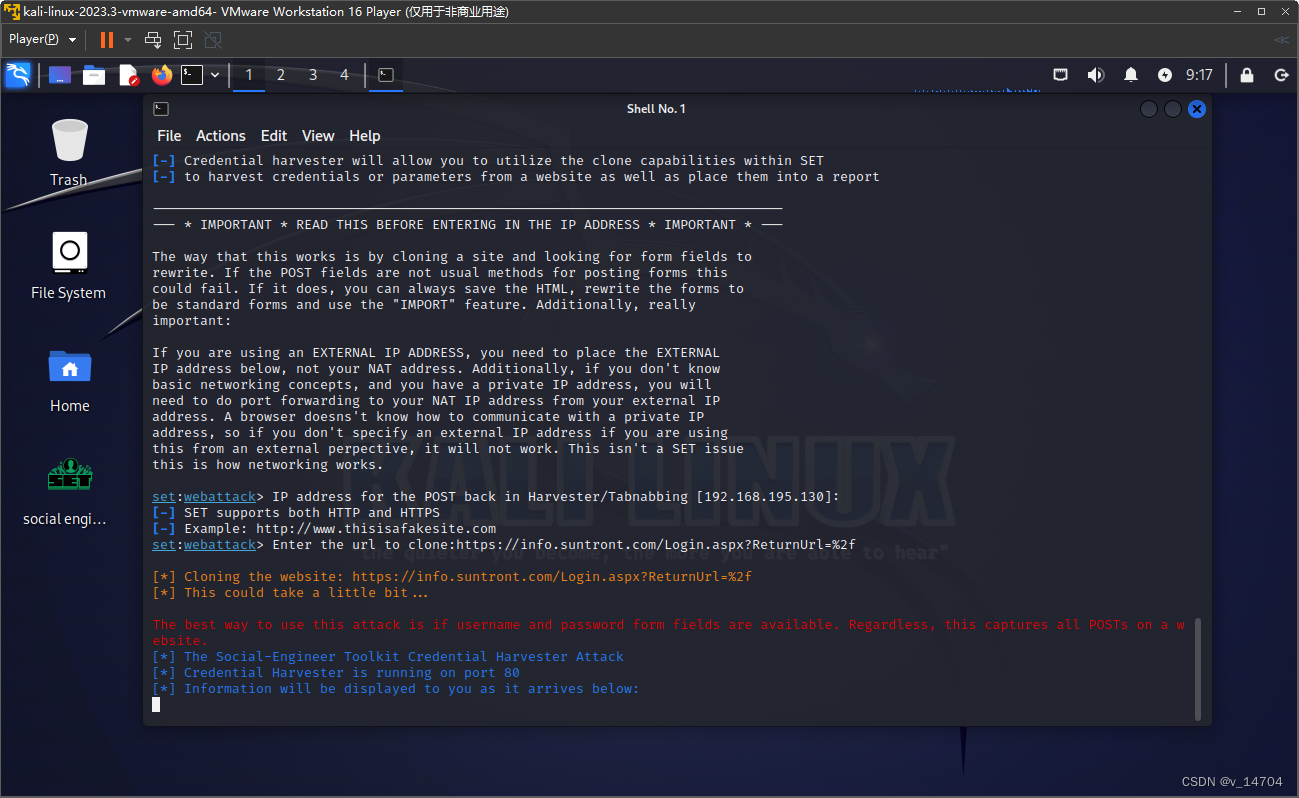Open the terminal View menu
Viewport: 1299px width, 798px height.
[x=318, y=136]
